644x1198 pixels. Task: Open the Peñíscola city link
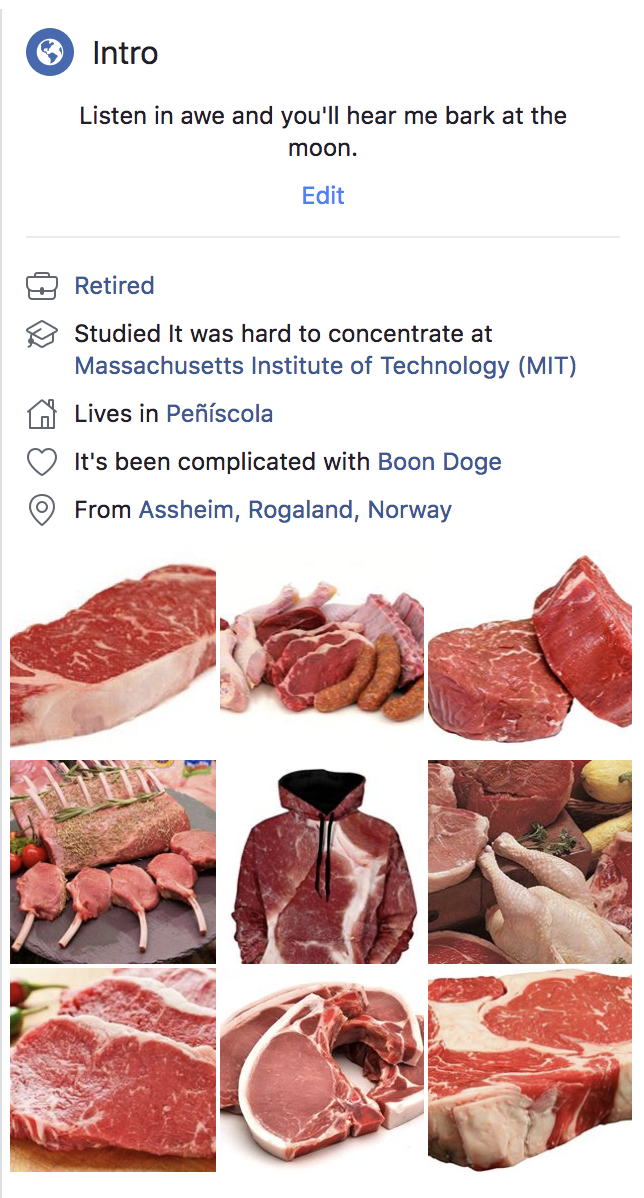[219, 414]
